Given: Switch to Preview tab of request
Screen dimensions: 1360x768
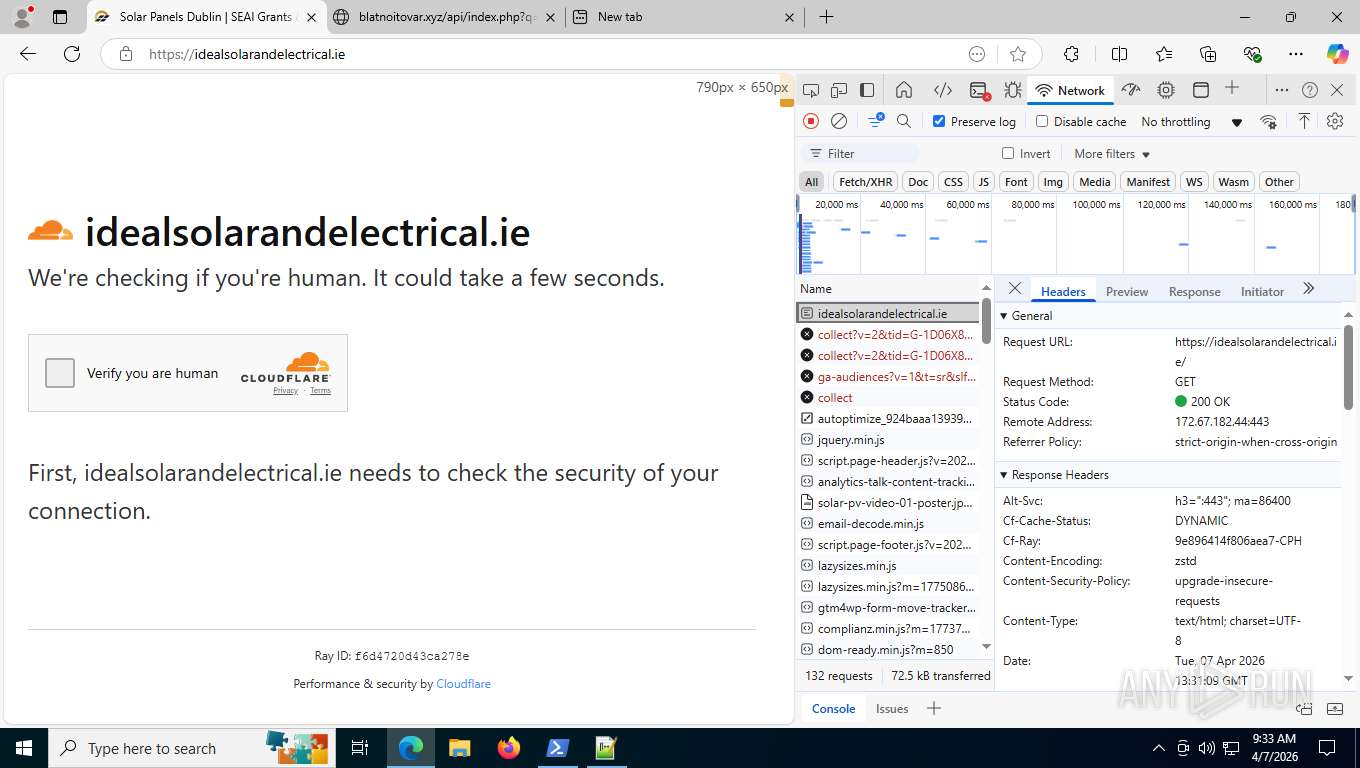Looking at the screenshot, I should (1127, 291).
